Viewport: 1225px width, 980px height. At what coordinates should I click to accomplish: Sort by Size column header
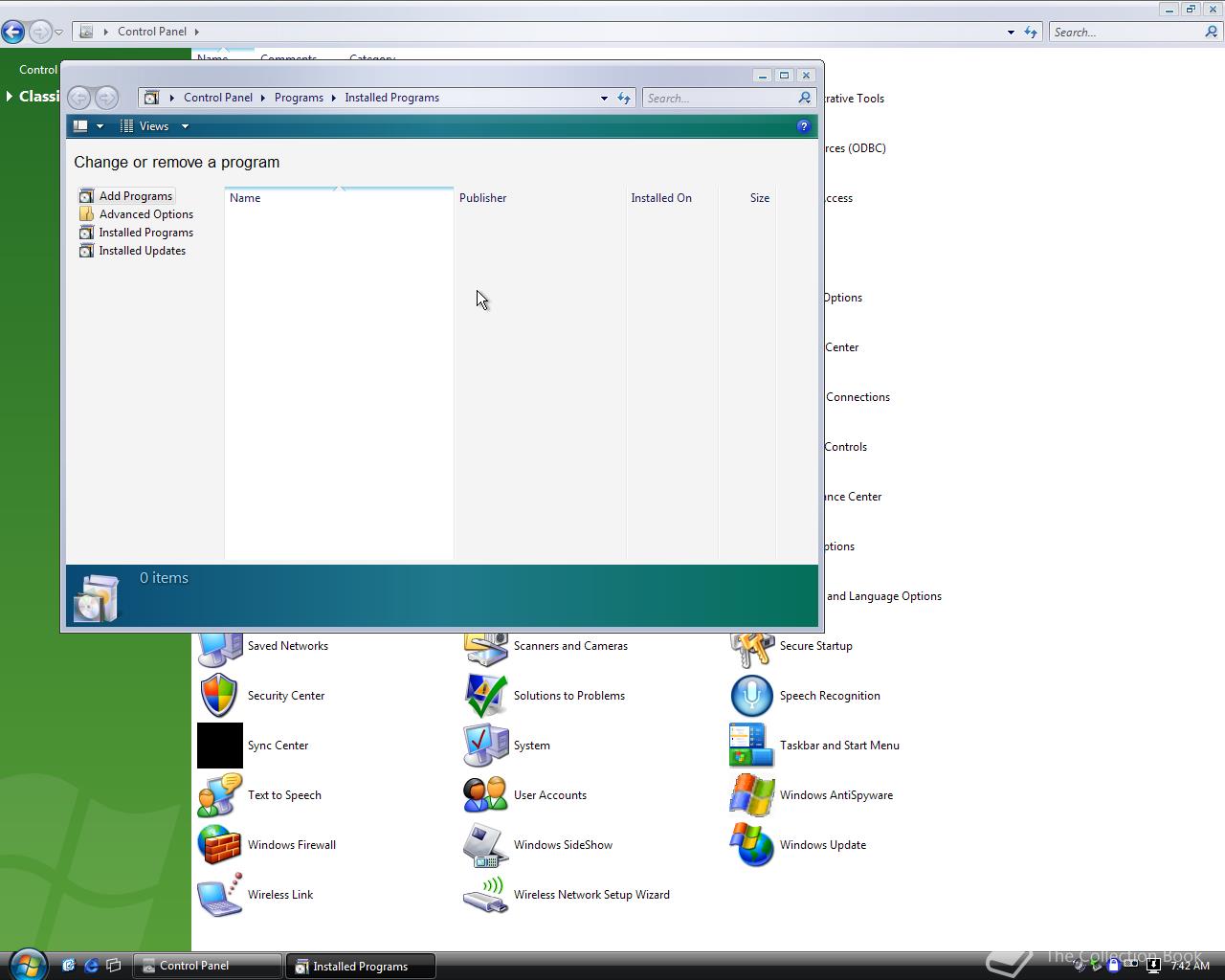pos(746,198)
